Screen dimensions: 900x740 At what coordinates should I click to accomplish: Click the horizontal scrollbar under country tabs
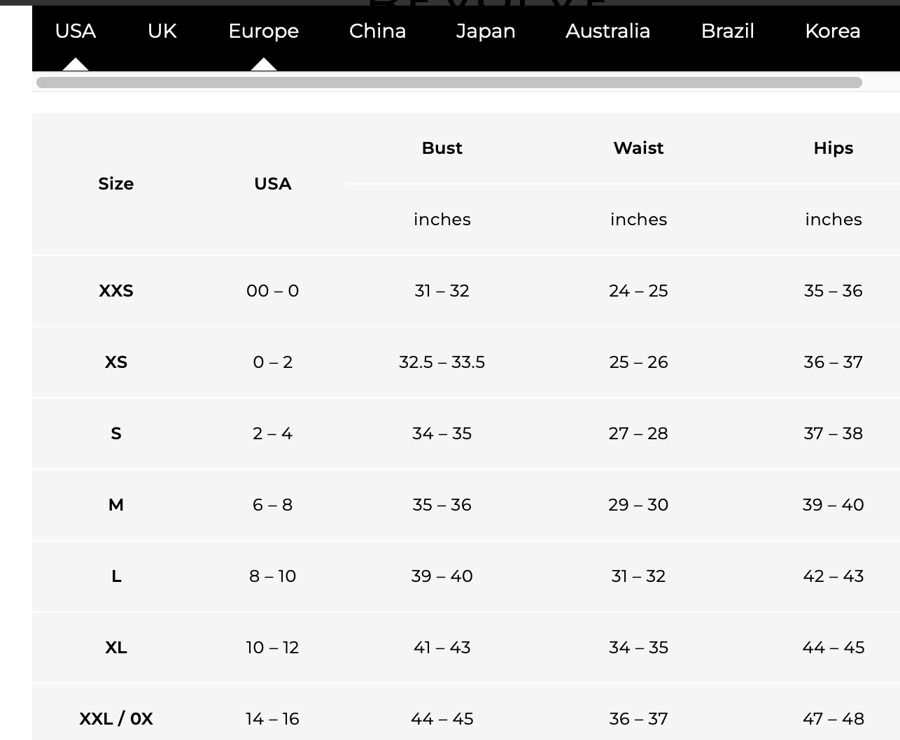coord(448,83)
